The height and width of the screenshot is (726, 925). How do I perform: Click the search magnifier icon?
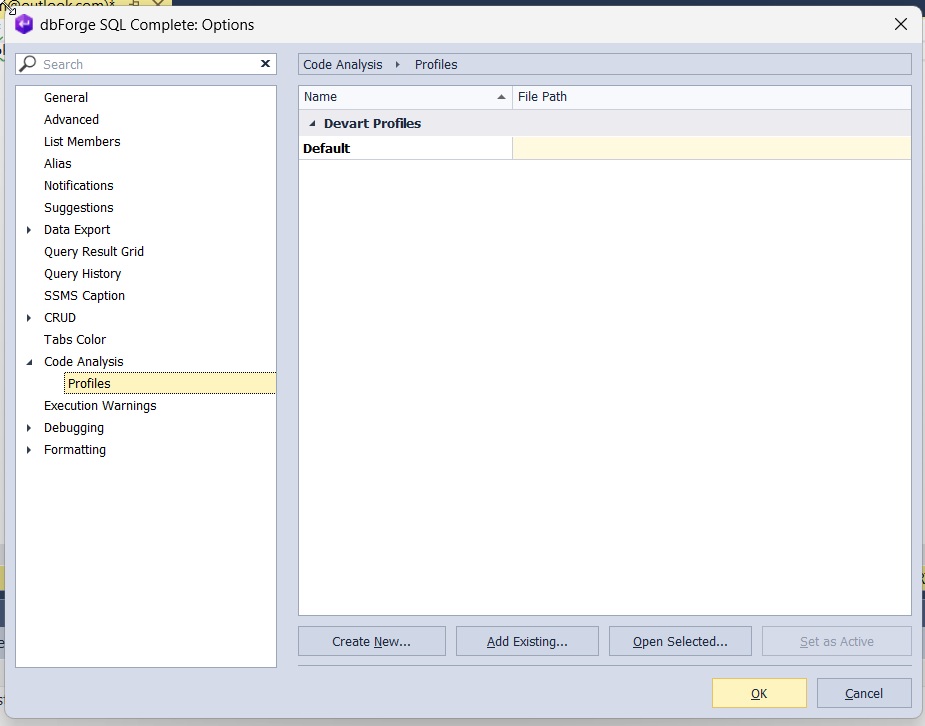tap(29, 64)
